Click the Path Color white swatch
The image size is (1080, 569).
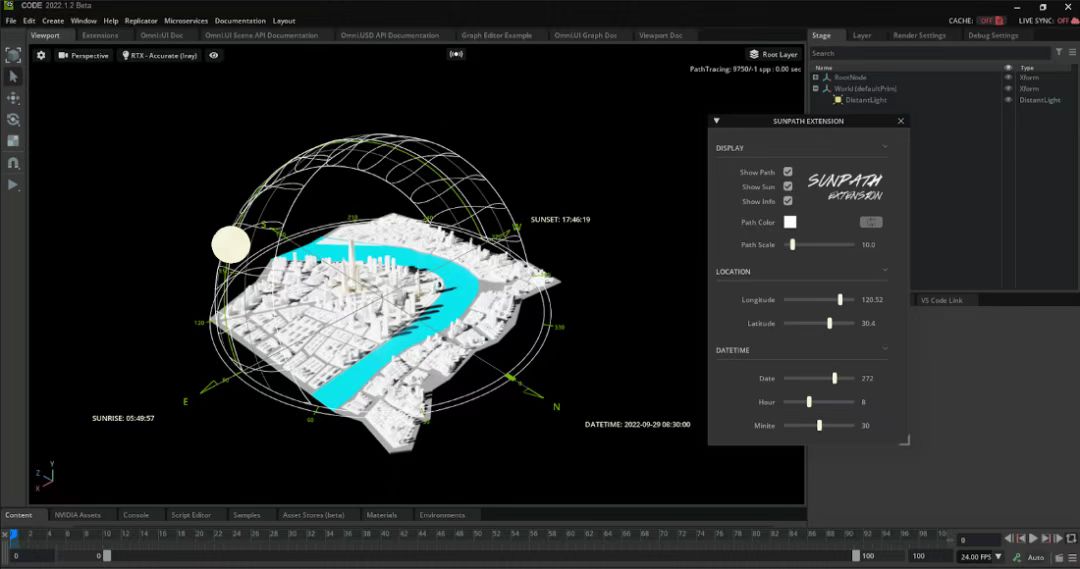click(790, 222)
